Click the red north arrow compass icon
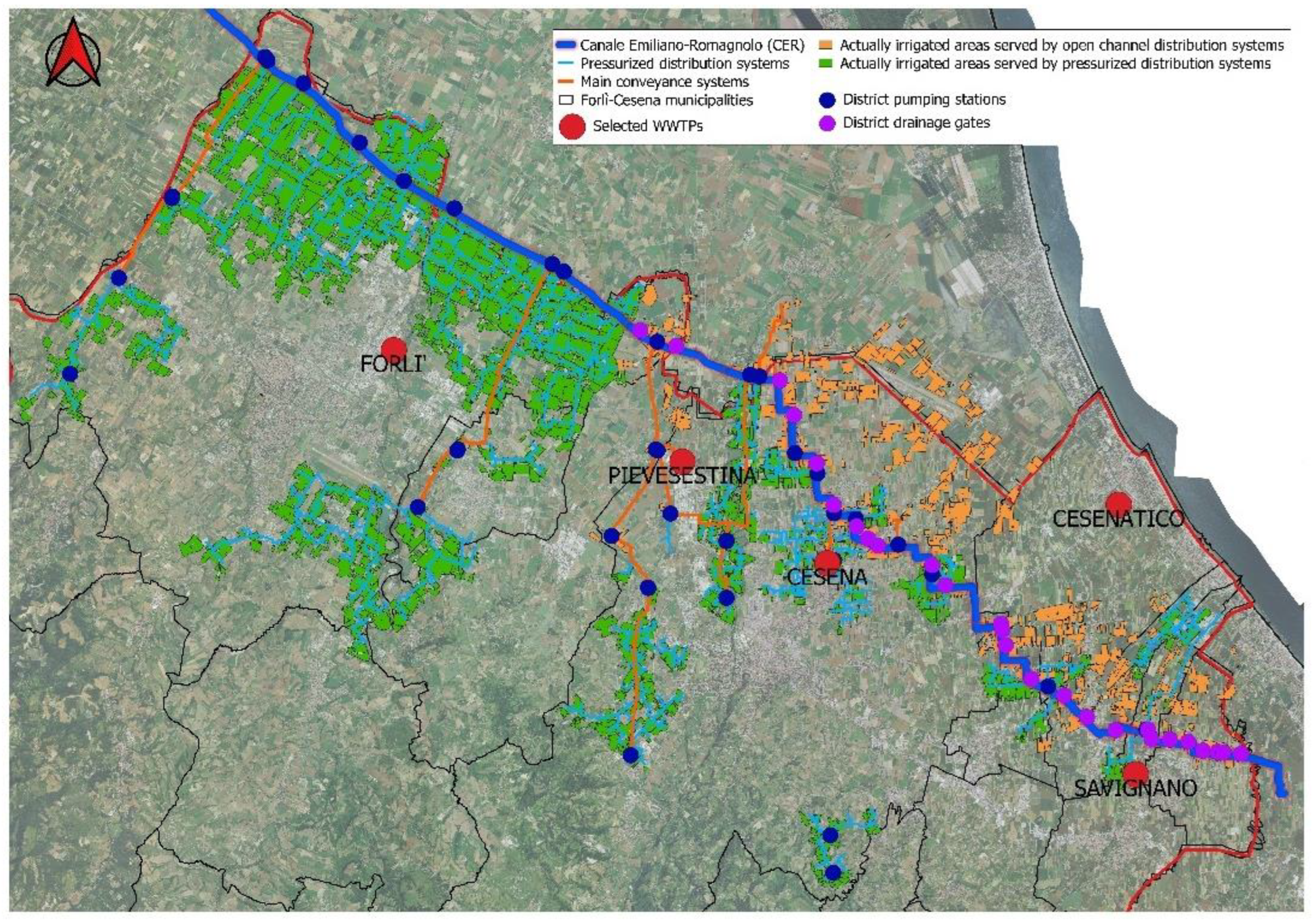Viewport: 1316px width, 922px height. 73,53
